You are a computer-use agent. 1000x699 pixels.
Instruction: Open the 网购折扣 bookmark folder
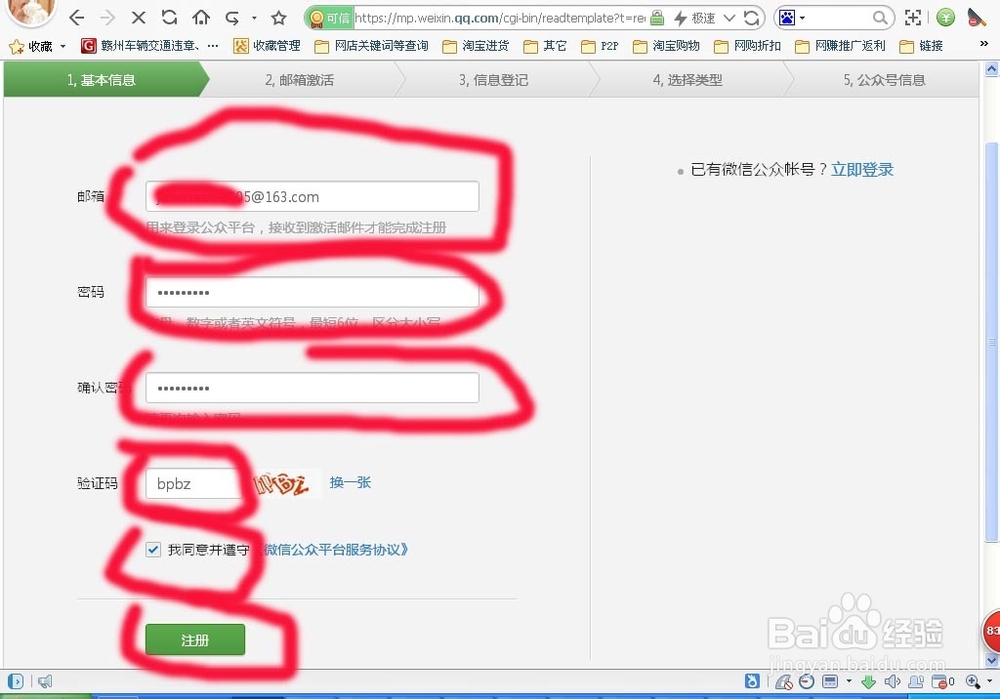747,46
